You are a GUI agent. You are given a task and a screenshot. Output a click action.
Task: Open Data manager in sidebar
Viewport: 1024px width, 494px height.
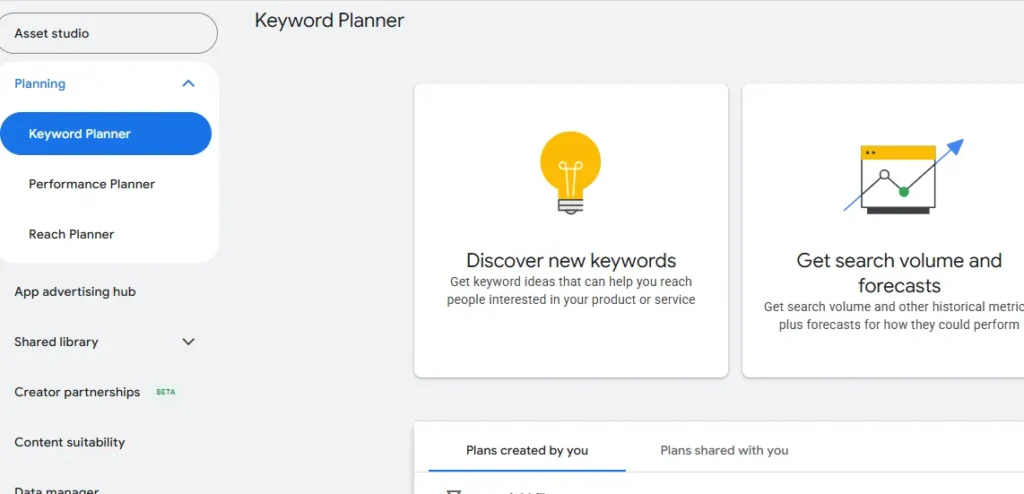click(56, 489)
